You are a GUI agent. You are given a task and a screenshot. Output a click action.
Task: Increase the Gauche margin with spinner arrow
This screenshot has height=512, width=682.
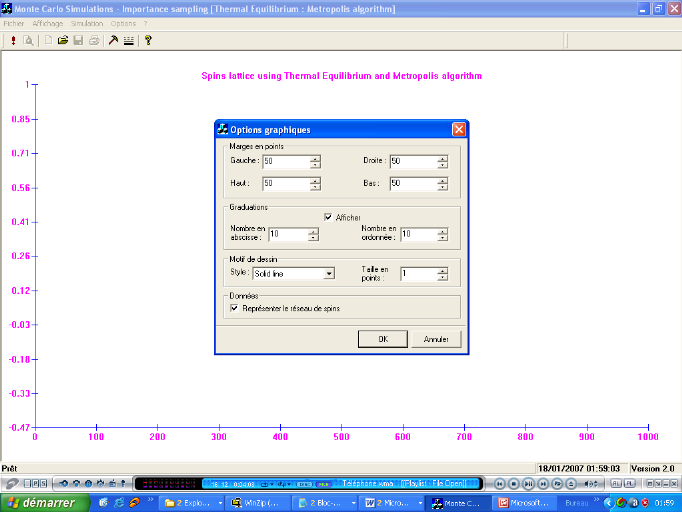pyautogui.click(x=315, y=158)
